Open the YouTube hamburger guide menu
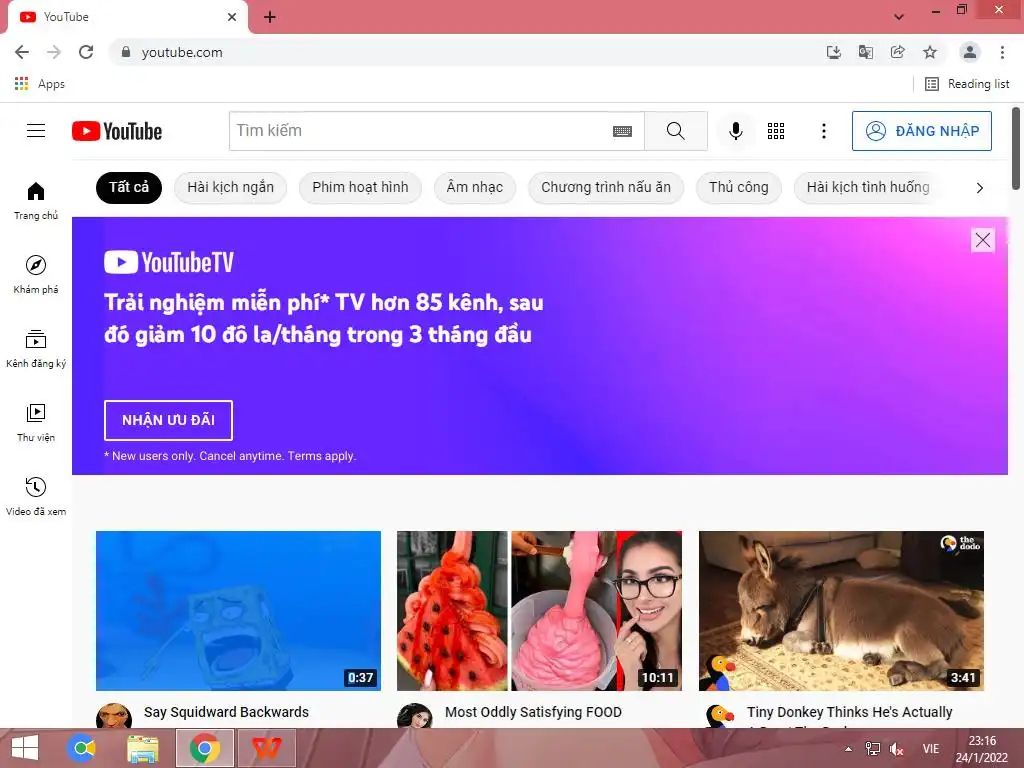This screenshot has width=1024, height=768. pos(36,131)
